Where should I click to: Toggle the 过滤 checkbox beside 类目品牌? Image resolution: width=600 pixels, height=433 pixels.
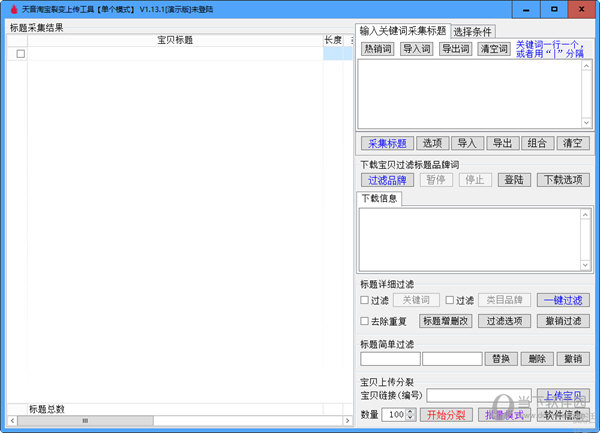pos(451,299)
